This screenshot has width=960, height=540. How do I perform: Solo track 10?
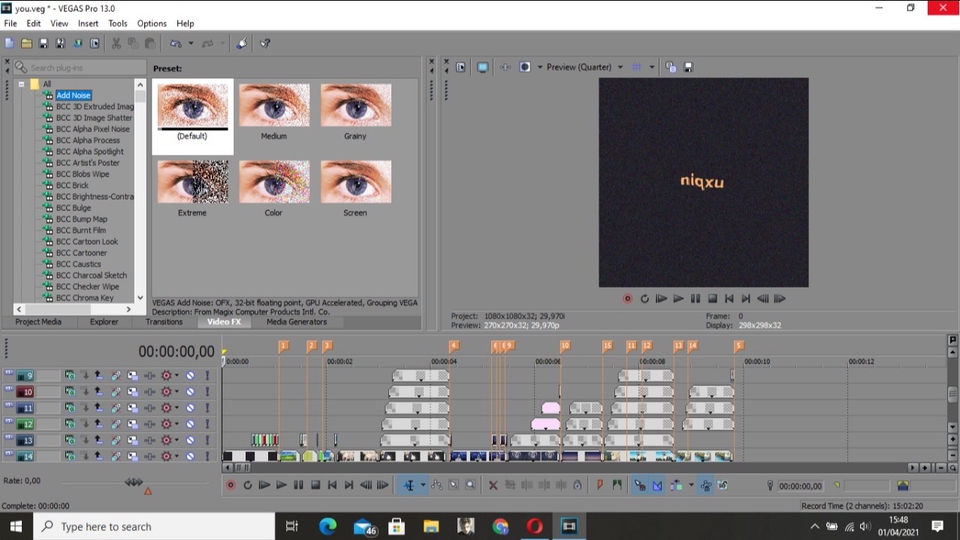207,392
